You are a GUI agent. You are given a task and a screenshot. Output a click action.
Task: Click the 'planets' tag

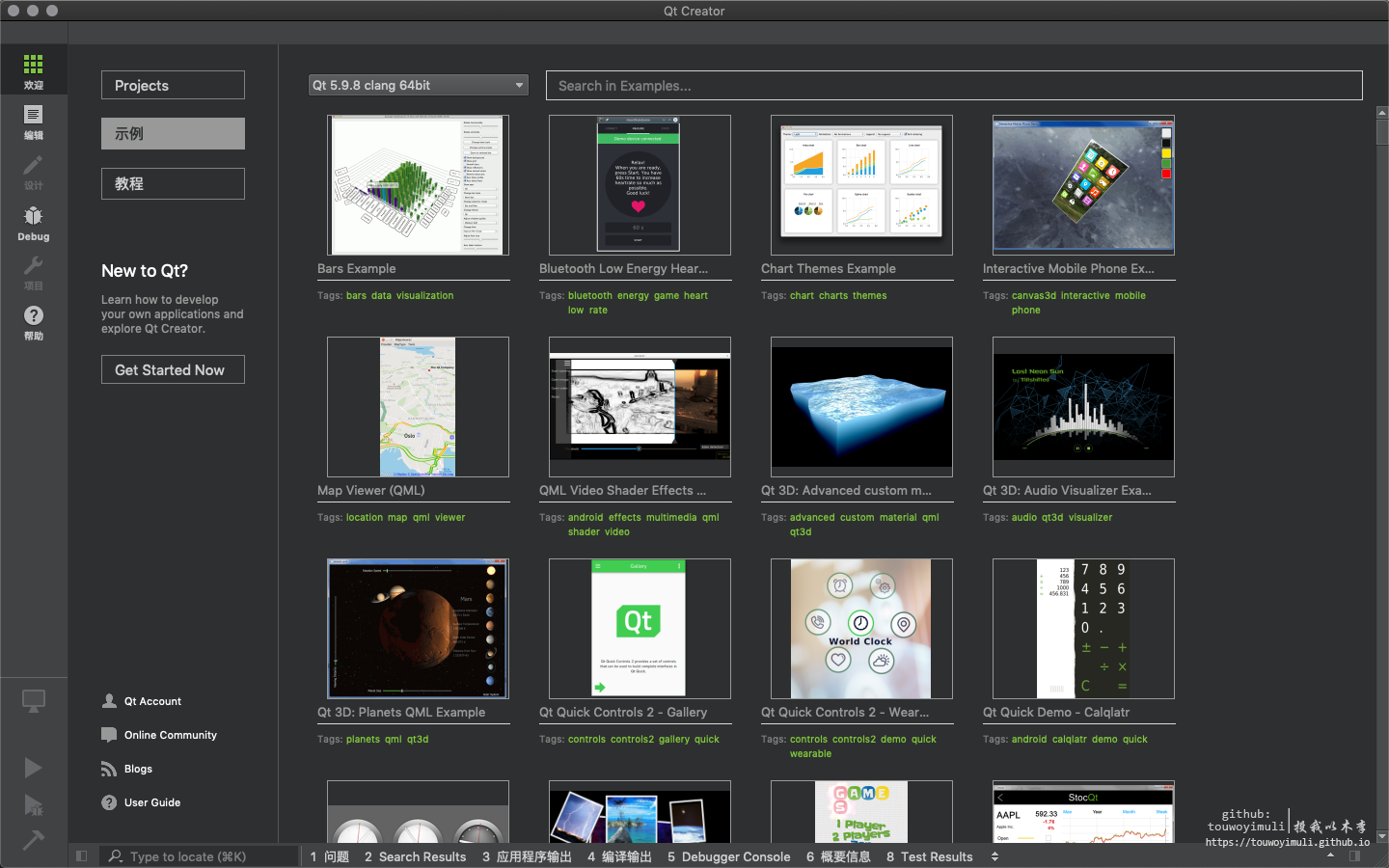[x=363, y=740]
